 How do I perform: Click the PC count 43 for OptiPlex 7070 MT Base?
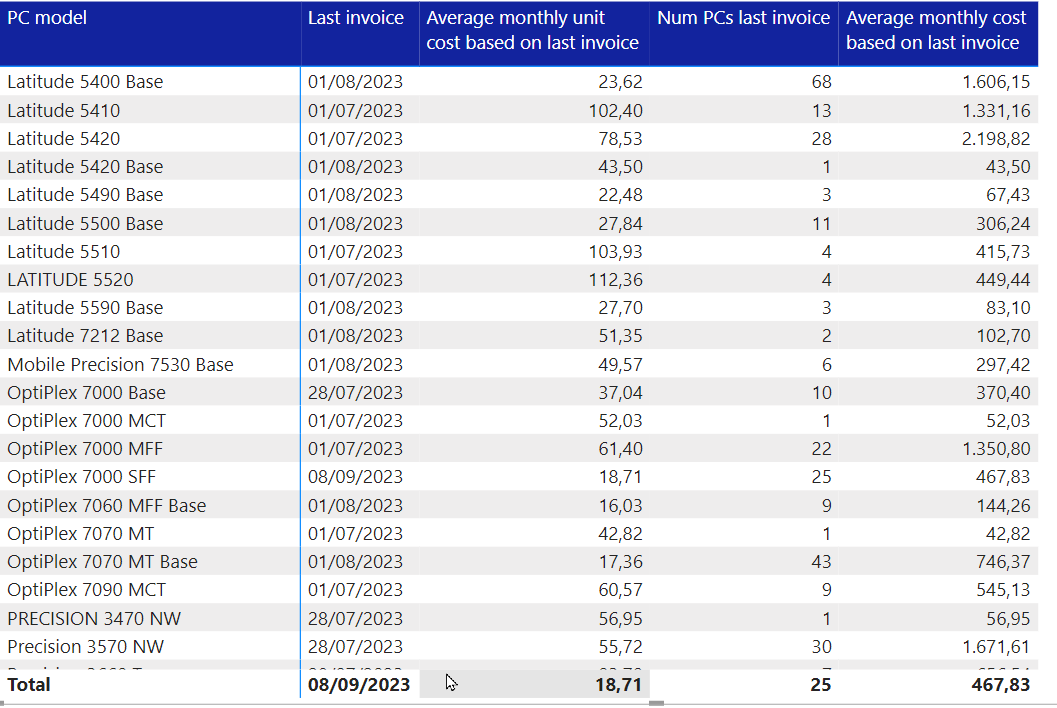tap(821, 562)
